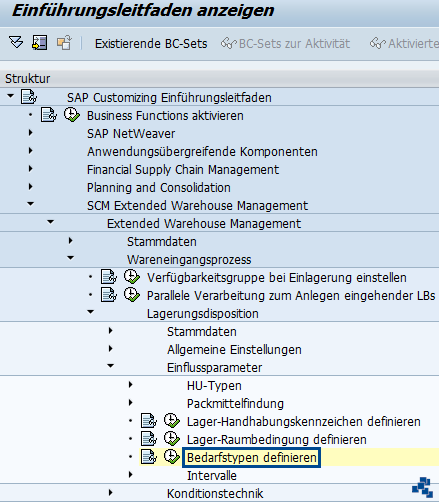Image resolution: width=439 pixels, height=502 pixels.
Task: Select Business Functions aktivieren text
Action: point(165,116)
